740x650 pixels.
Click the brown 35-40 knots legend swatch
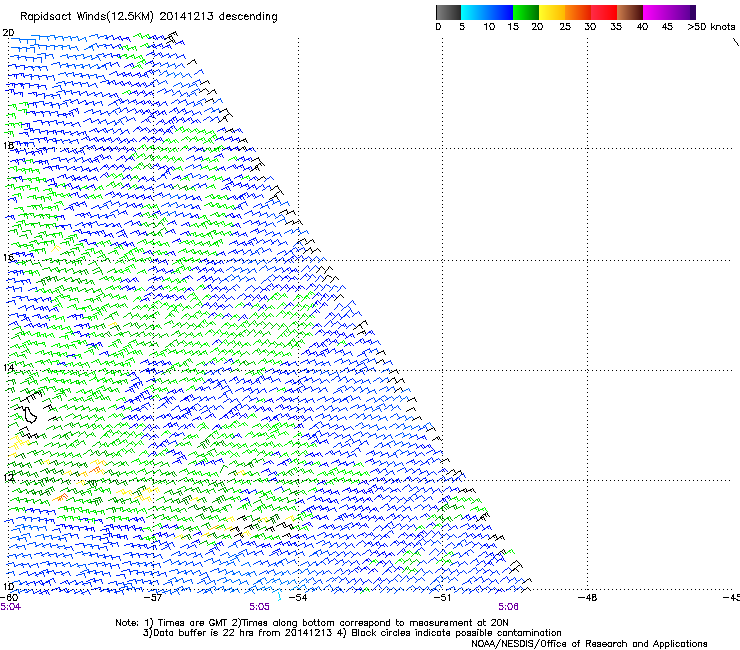[630, 12]
